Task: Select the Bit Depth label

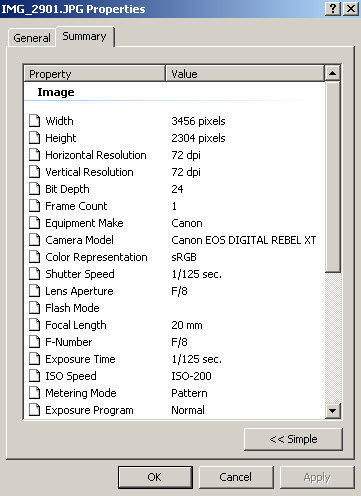Action: pos(67,189)
